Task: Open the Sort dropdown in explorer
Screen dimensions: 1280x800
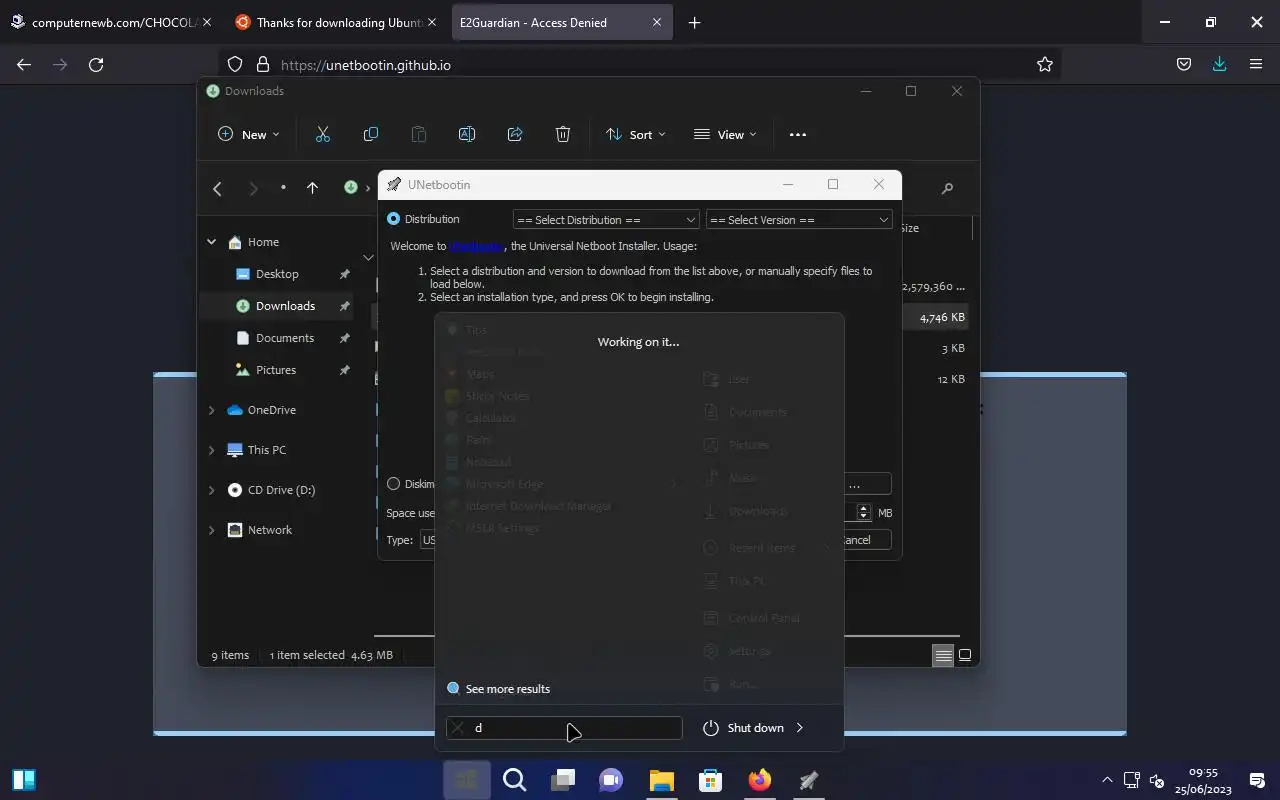Action: click(636, 134)
